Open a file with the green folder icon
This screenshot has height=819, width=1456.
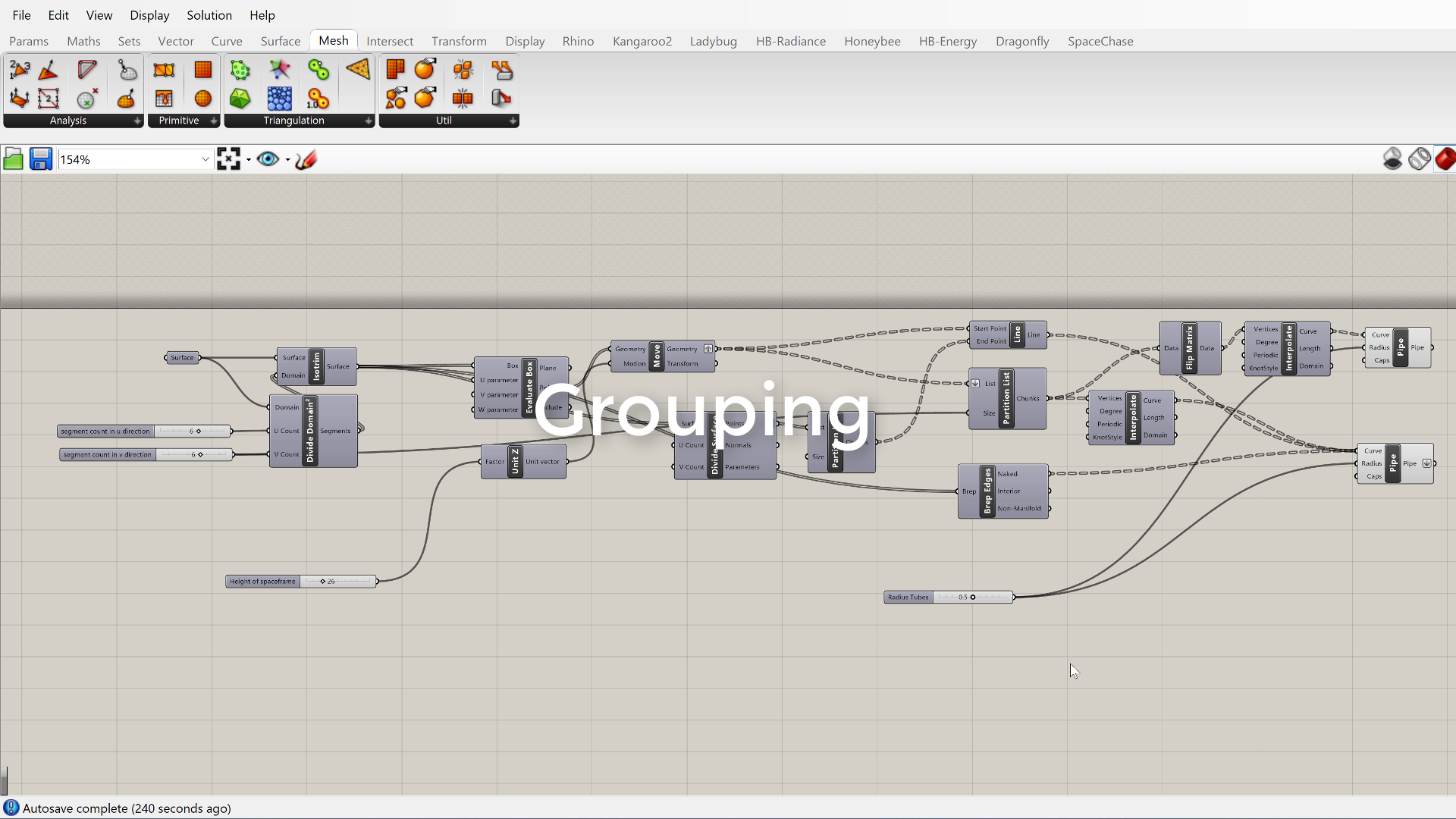pos(13,159)
